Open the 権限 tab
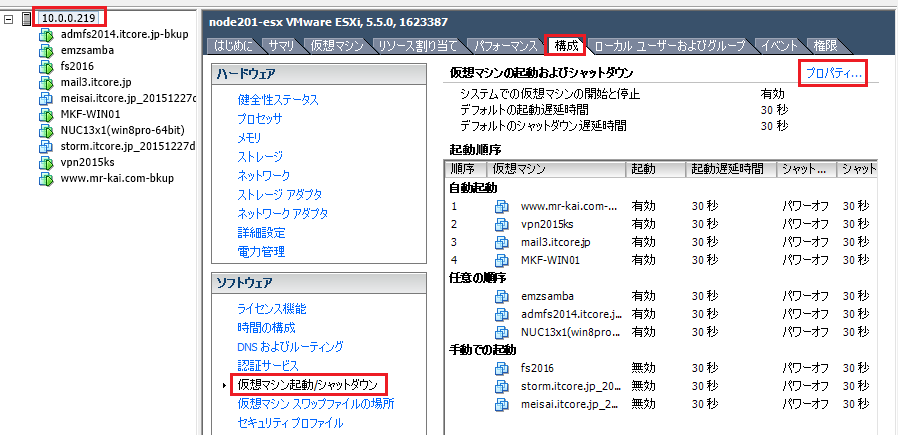 click(825, 46)
